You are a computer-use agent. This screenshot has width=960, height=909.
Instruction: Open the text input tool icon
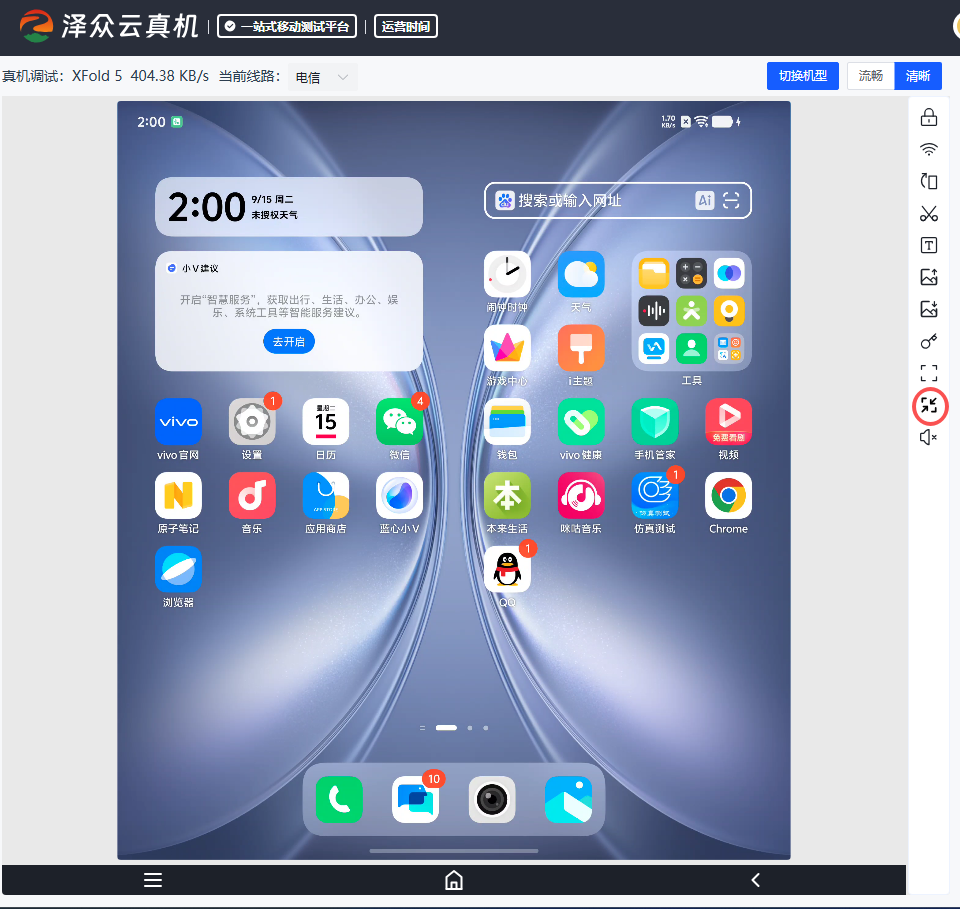click(x=929, y=245)
